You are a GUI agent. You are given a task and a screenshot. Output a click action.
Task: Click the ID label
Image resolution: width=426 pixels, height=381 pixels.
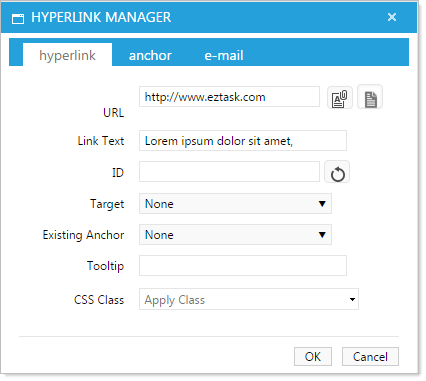[x=118, y=172]
